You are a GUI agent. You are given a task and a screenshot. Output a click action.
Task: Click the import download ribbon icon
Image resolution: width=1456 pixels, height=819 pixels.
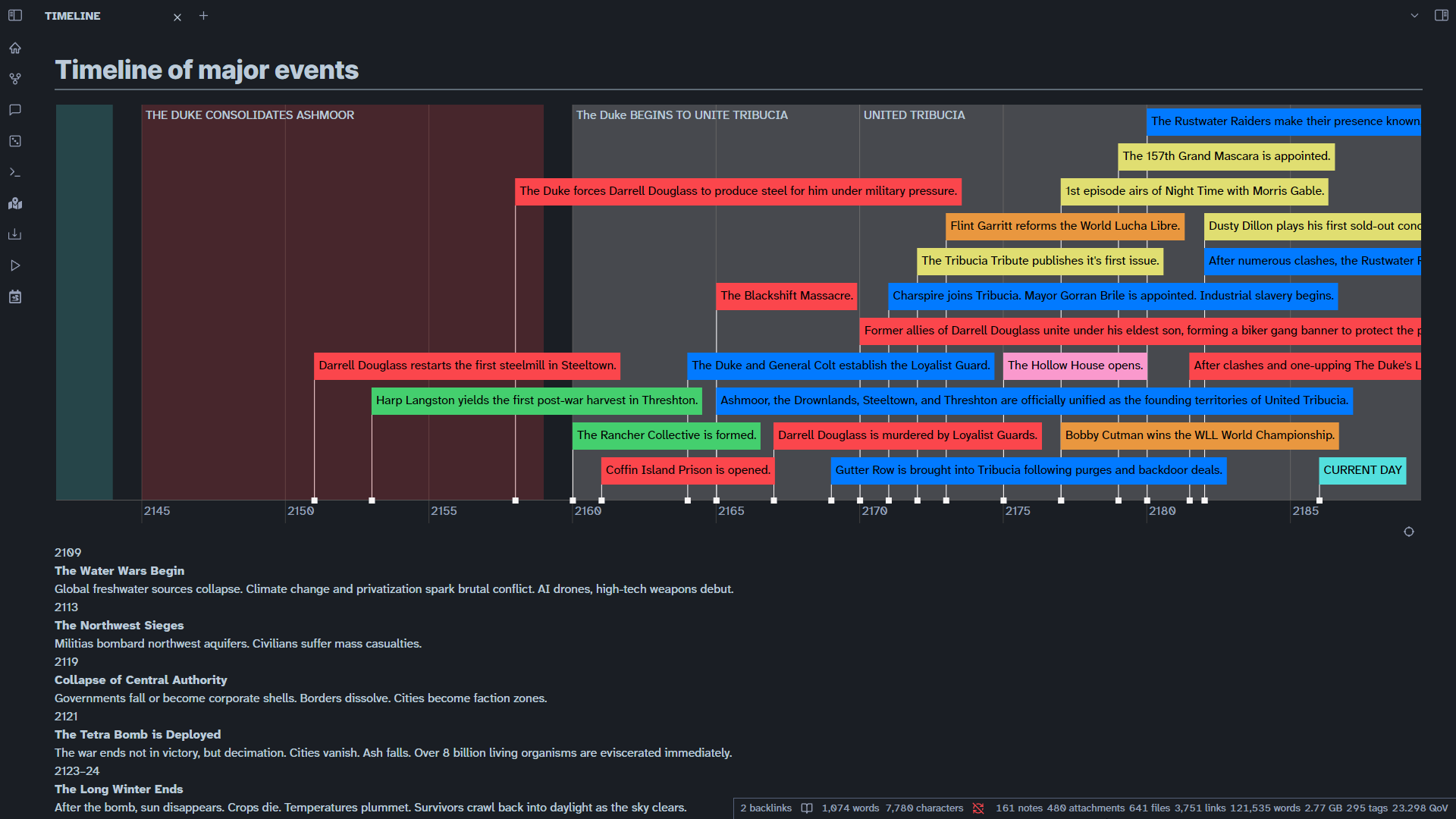15,234
